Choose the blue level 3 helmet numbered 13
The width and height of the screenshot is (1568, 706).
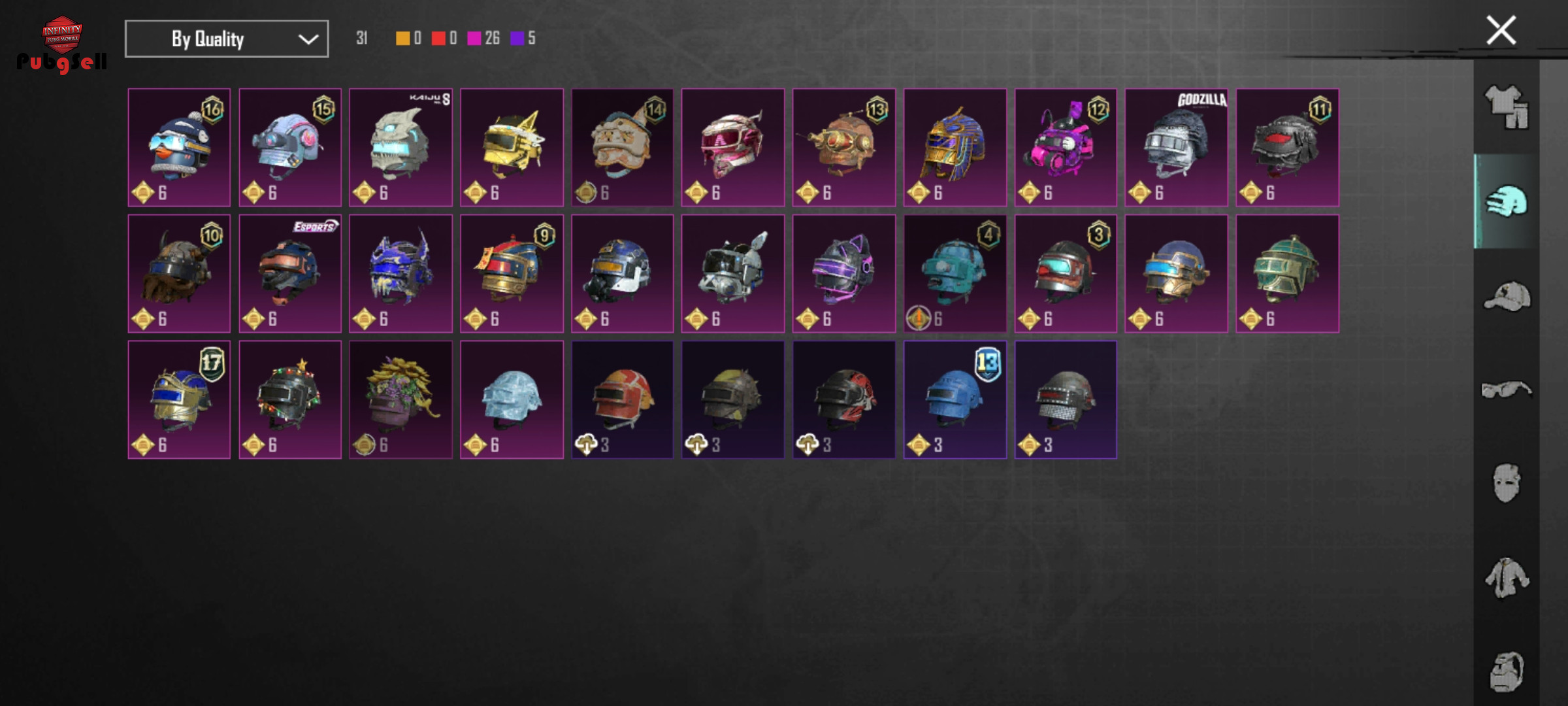955,400
